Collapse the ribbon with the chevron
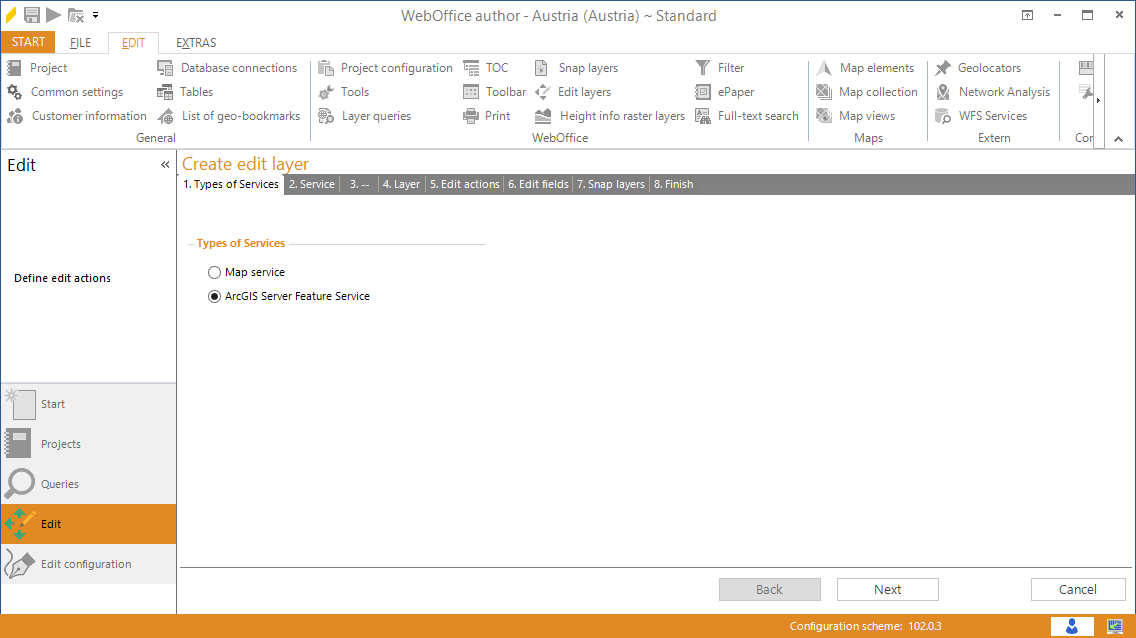 pos(1117,137)
